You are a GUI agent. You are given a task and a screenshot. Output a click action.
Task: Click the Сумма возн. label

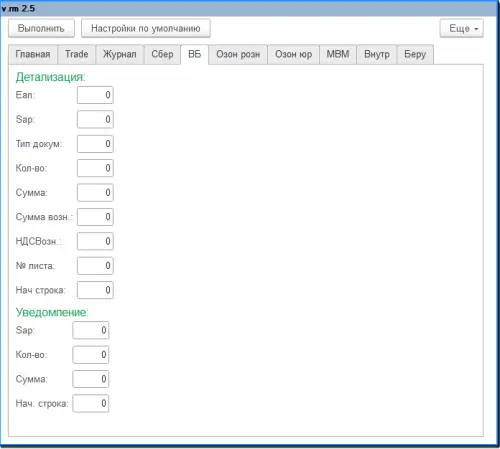(44, 217)
